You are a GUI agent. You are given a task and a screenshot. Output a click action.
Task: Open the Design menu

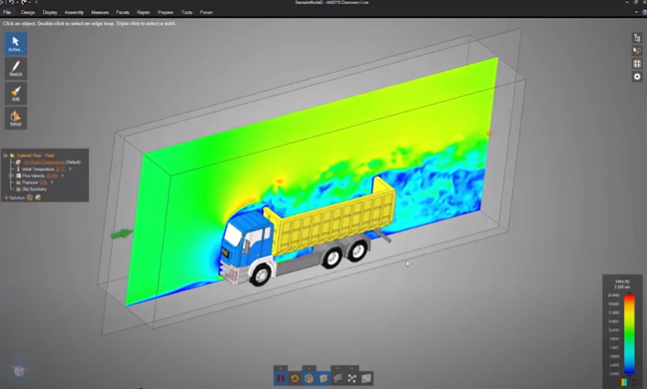(28, 12)
